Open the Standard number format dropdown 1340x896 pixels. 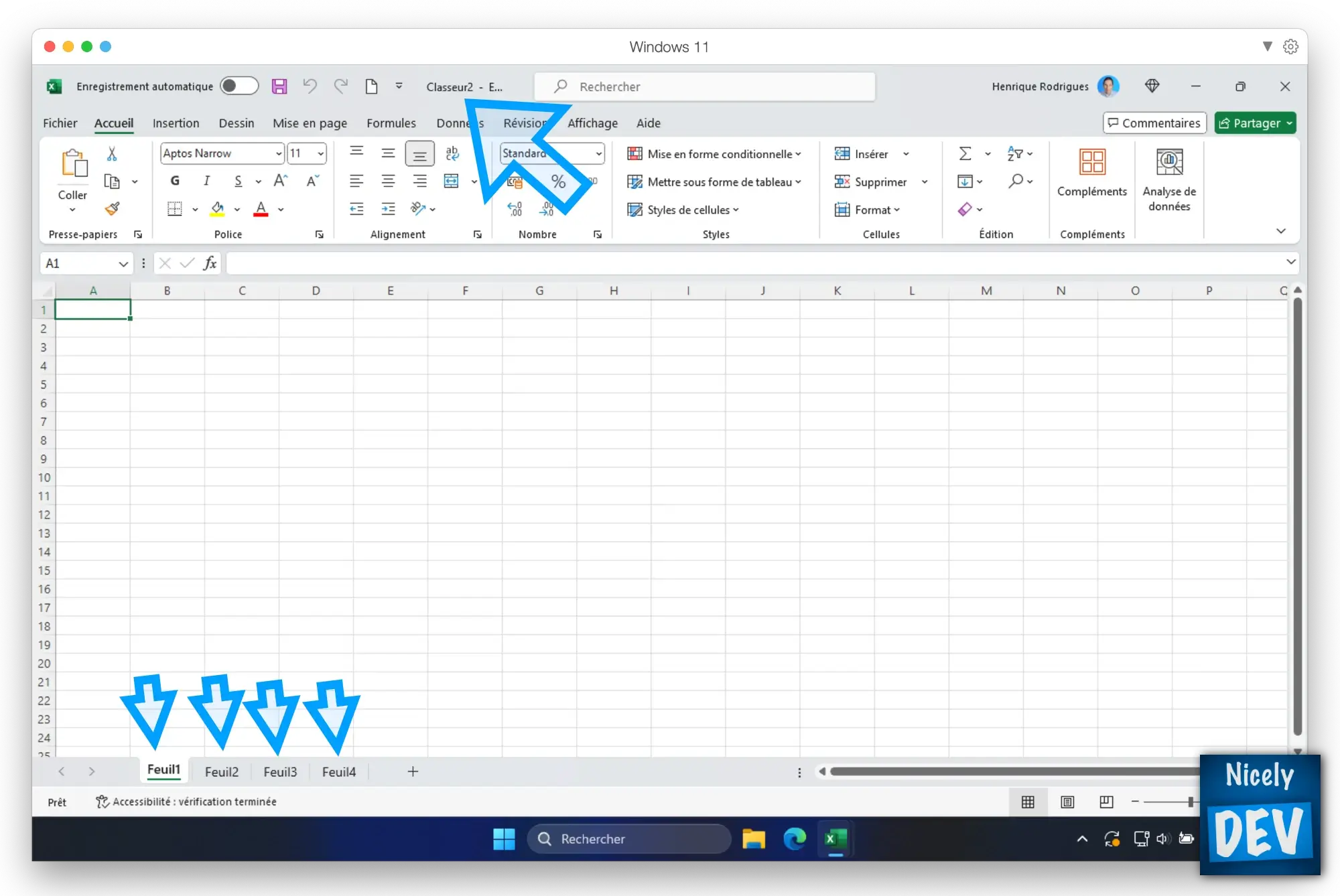click(x=598, y=153)
